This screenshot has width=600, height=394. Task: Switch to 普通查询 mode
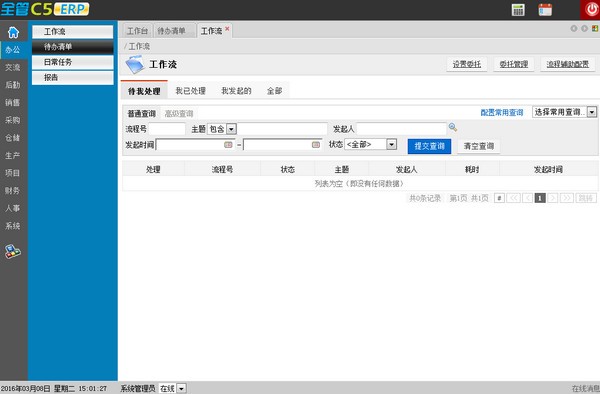(x=142, y=114)
